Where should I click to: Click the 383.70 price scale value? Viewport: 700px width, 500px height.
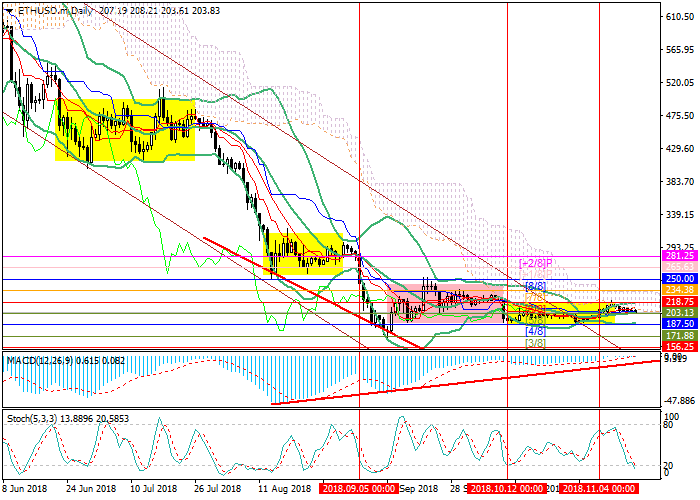[x=679, y=182]
